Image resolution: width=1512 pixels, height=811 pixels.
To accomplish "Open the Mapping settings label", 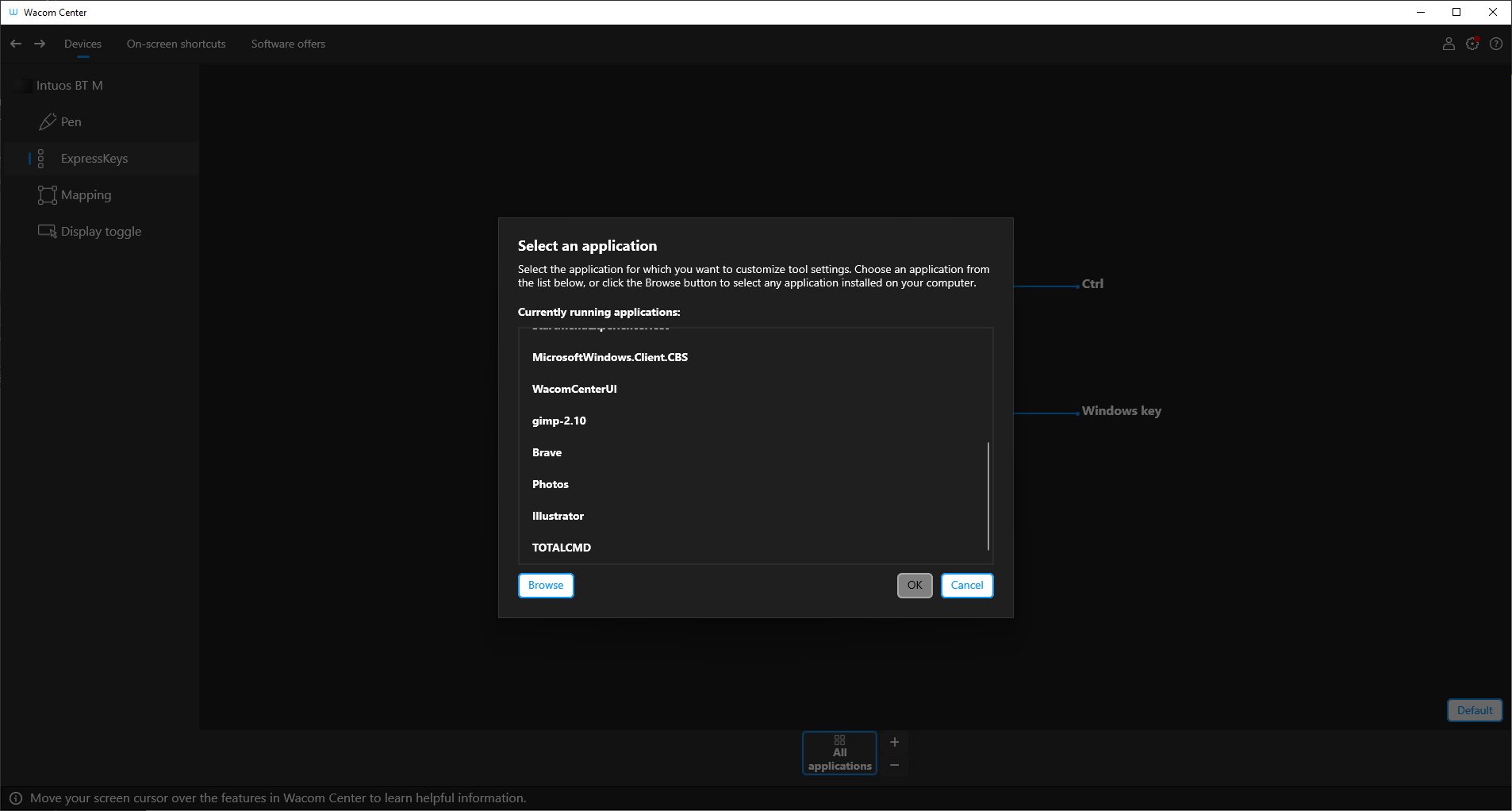I will [x=86, y=195].
